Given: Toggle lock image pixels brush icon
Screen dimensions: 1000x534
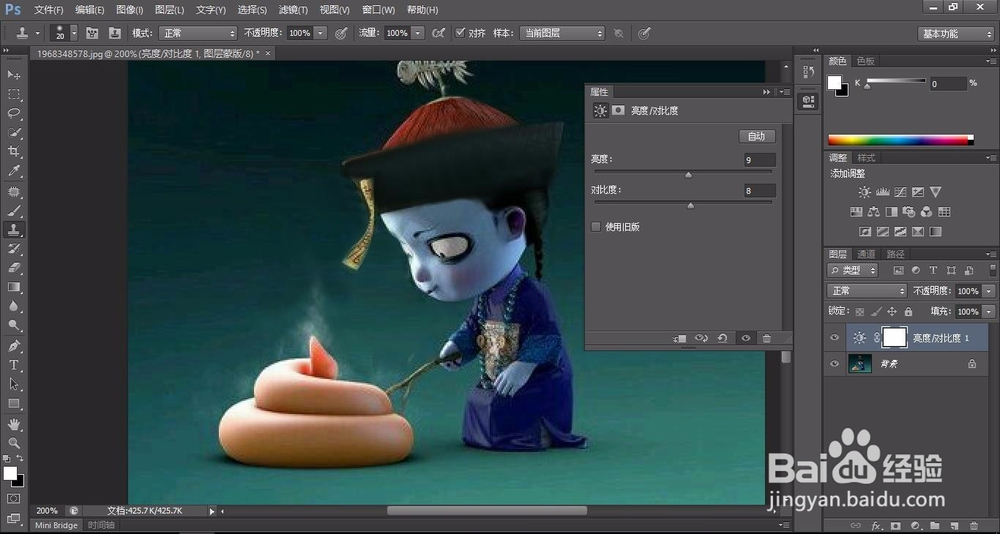Looking at the screenshot, I should 876,311.
